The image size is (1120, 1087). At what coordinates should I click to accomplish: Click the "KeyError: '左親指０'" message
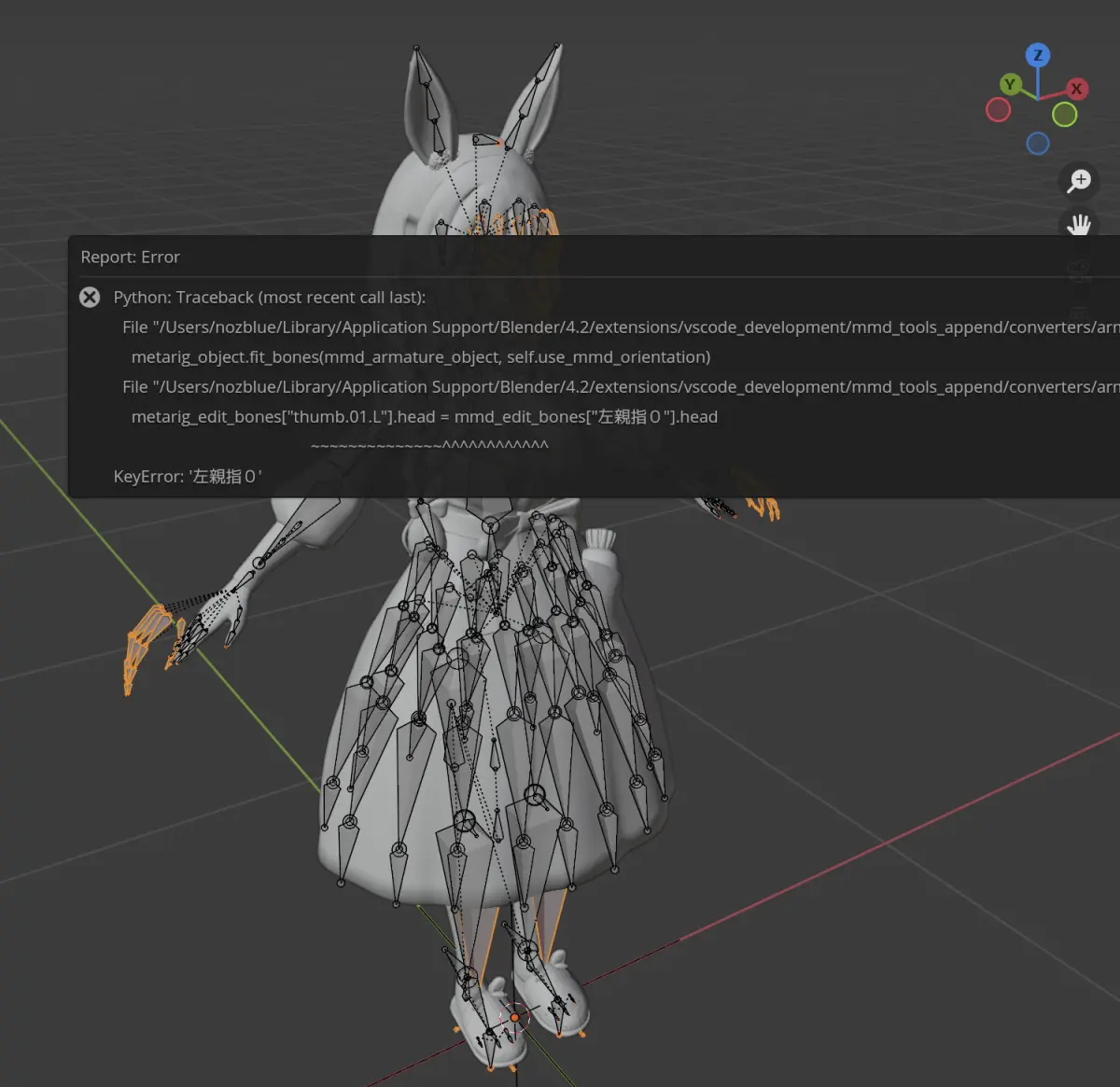(x=188, y=476)
